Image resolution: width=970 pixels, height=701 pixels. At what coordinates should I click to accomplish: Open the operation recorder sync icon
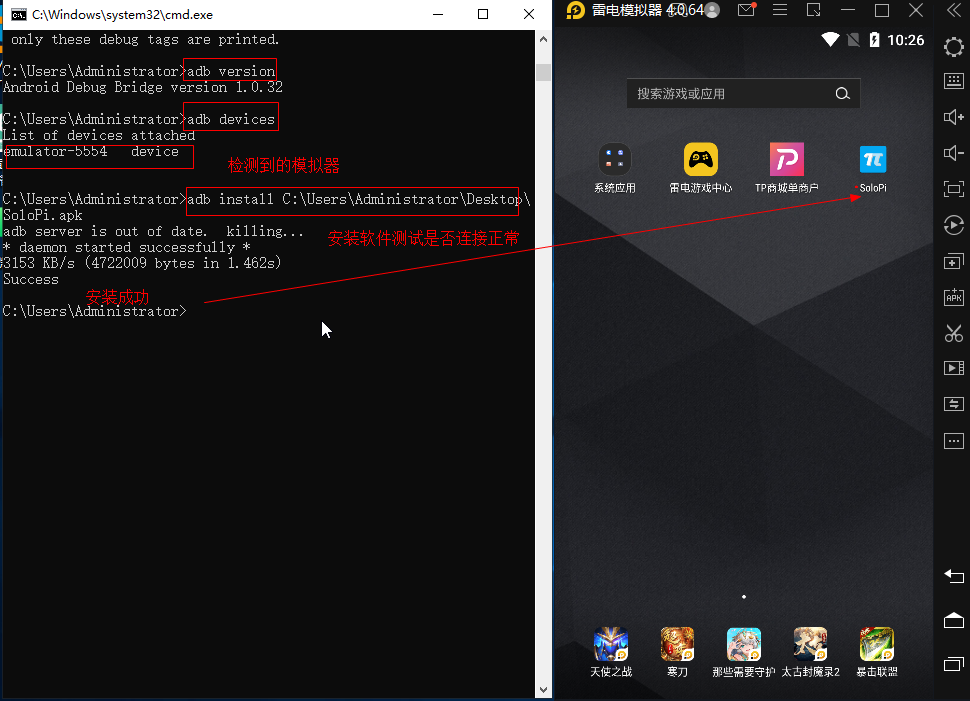[953, 404]
